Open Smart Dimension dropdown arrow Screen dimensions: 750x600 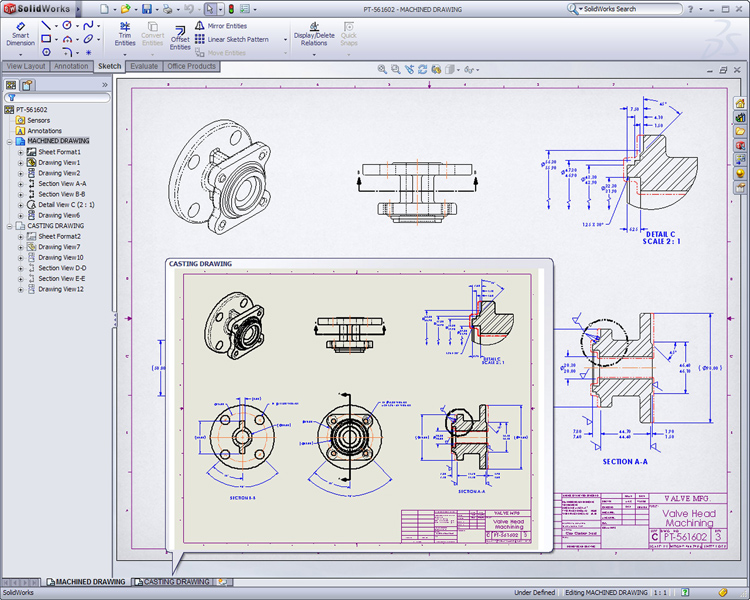(21, 54)
